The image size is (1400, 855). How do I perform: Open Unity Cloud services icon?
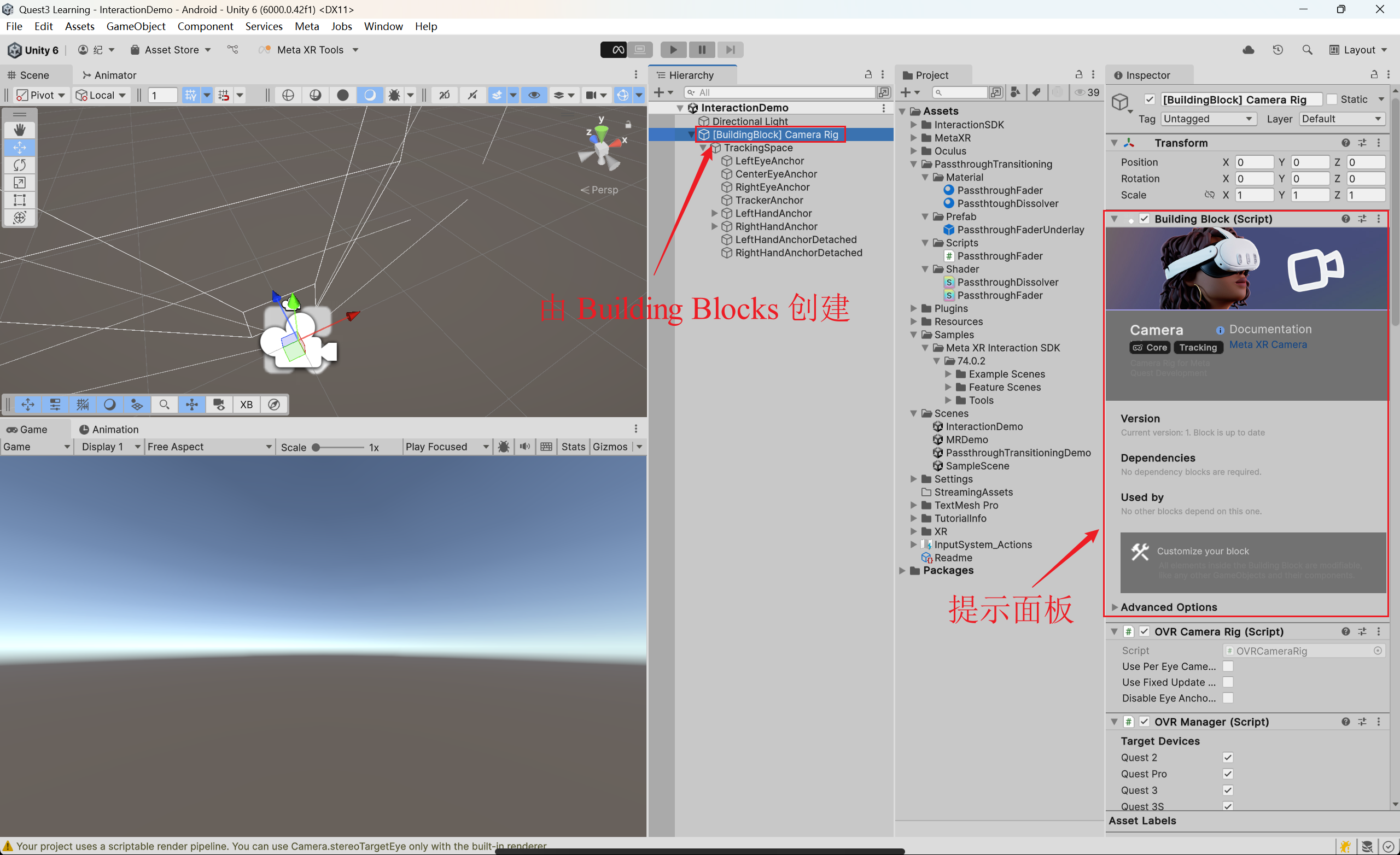pos(1249,50)
